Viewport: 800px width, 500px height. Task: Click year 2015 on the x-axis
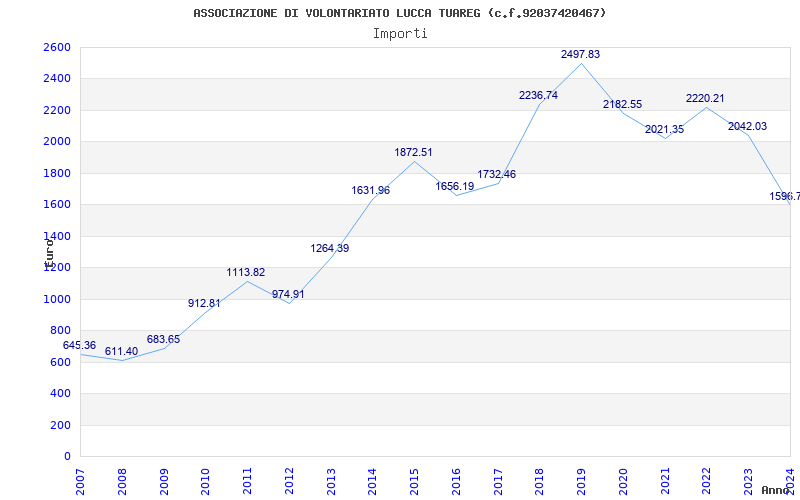pyautogui.click(x=415, y=482)
